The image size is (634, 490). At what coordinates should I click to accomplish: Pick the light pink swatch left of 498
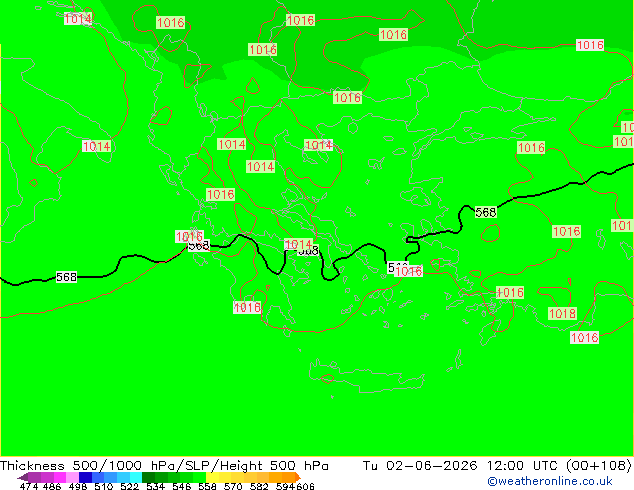pos(72,477)
